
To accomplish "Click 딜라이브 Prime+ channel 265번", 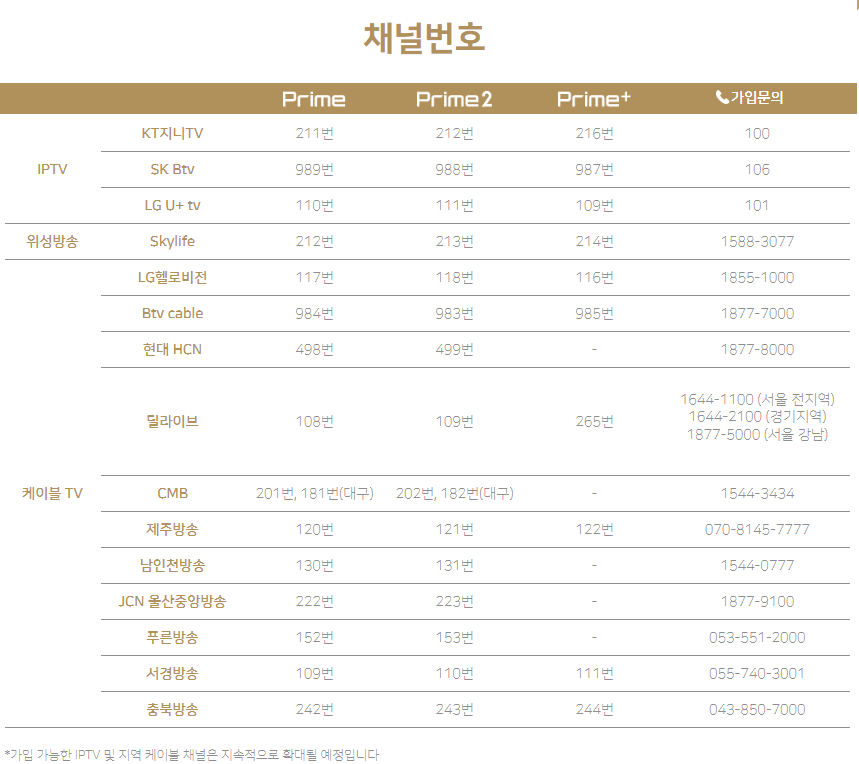I will click(594, 422).
